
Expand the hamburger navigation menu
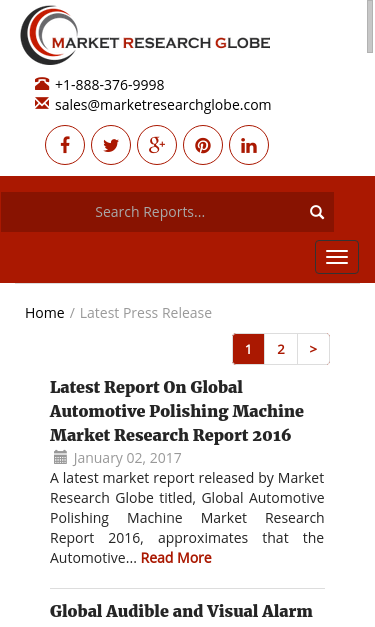click(x=337, y=257)
